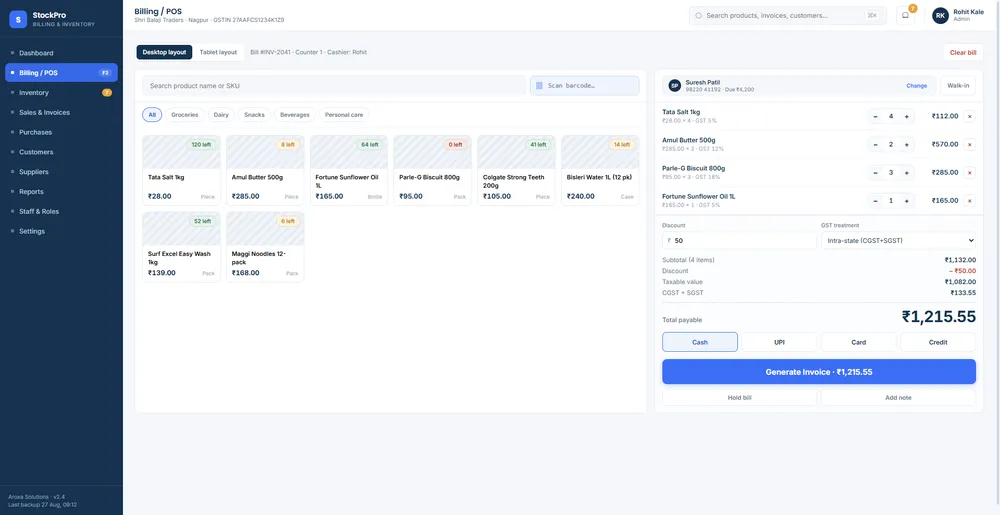The width and height of the screenshot is (1000, 515).
Task: Filter products by Groceries
Action: tap(185, 115)
